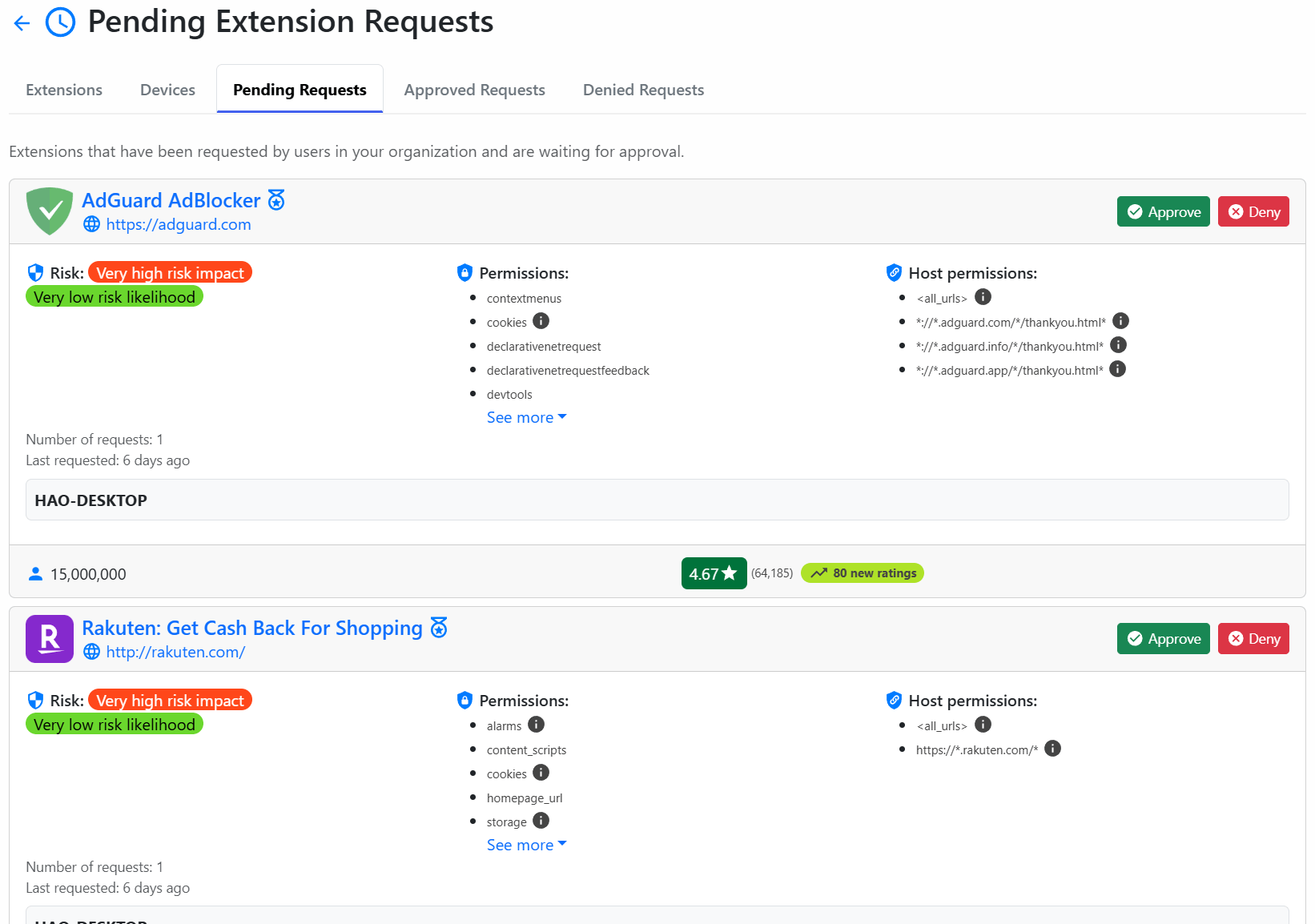
Task: Click info icon beside adguard.com thankyou.html host
Action: tap(1121, 321)
